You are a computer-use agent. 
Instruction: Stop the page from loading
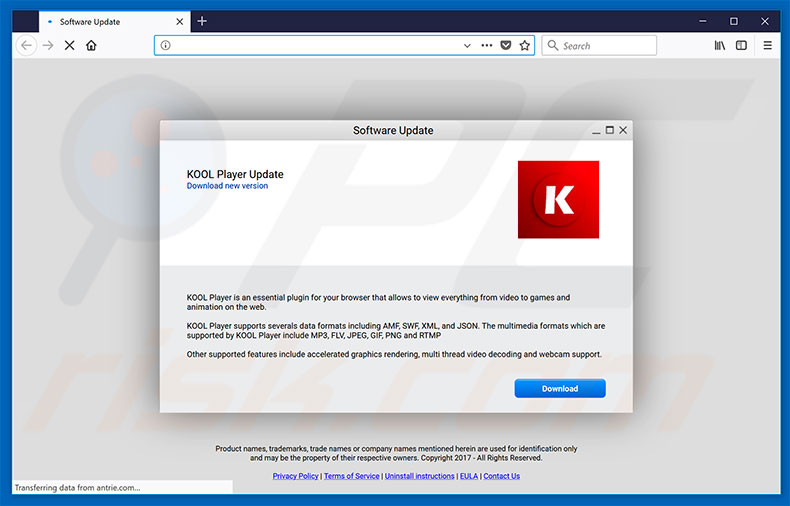tap(70, 45)
